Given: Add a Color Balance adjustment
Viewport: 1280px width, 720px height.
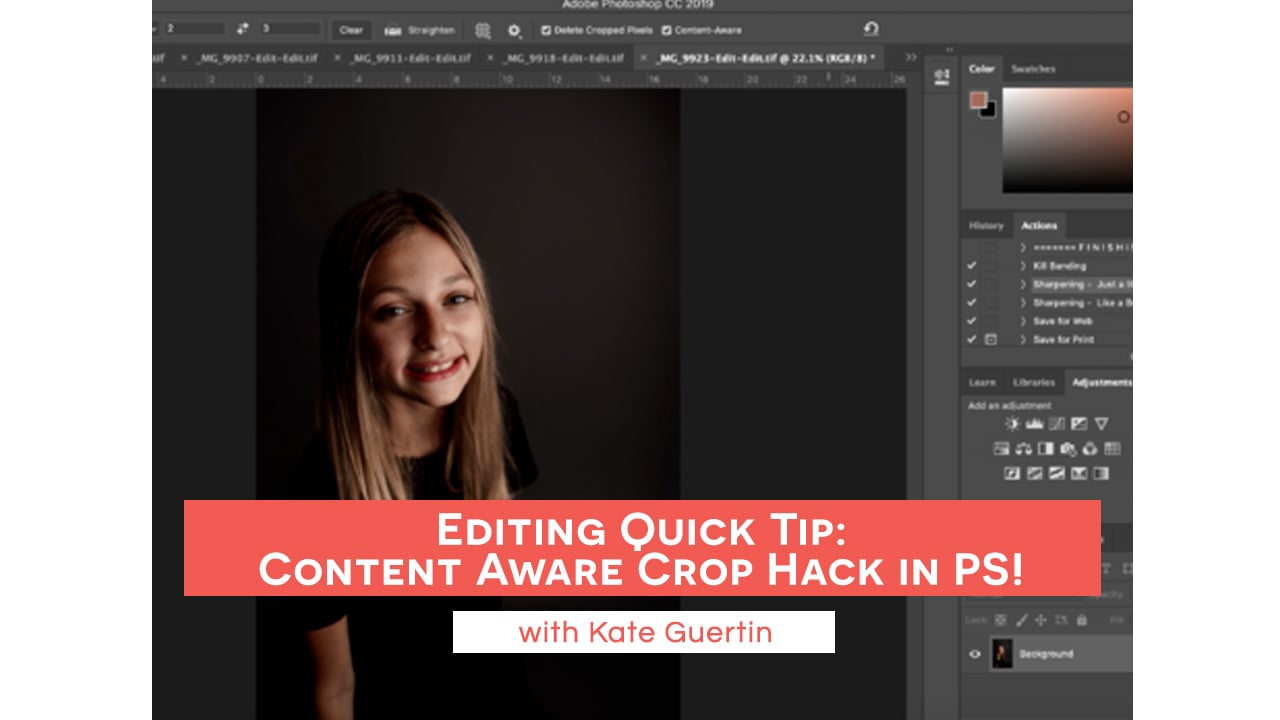Looking at the screenshot, I should 1023,449.
